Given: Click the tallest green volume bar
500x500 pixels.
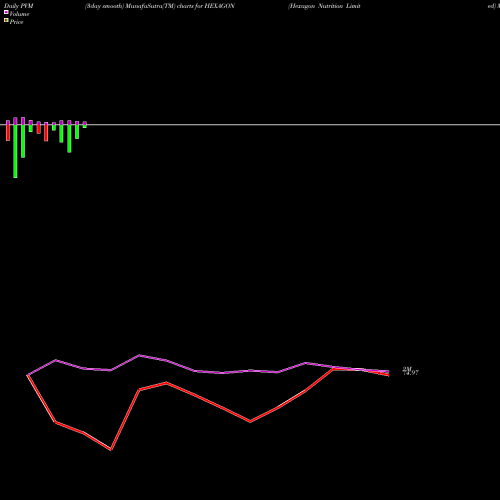Looking at the screenshot, I should coord(15,151).
